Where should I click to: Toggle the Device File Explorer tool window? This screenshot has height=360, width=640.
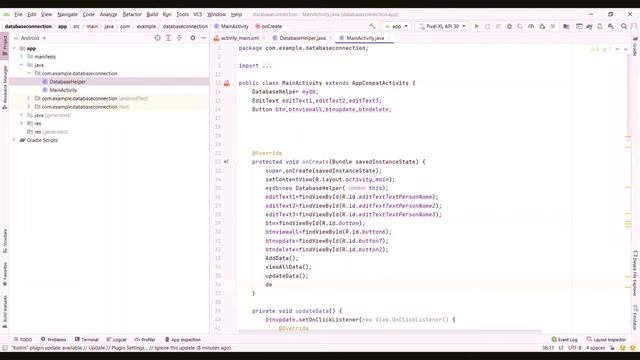pos(635,273)
